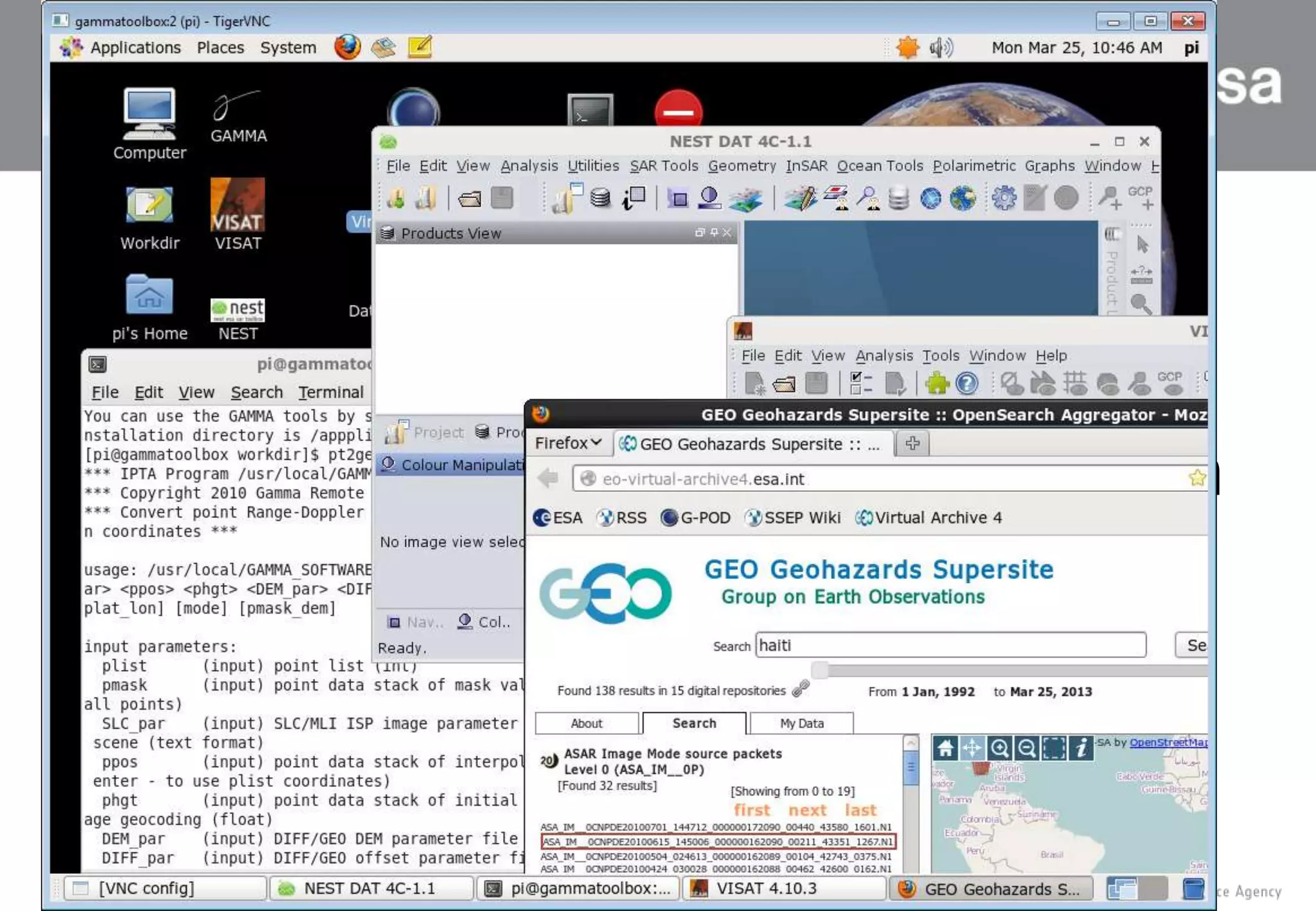Toggle the Products View pin button
The height and width of the screenshot is (911, 1316).
[x=713, y=233]
